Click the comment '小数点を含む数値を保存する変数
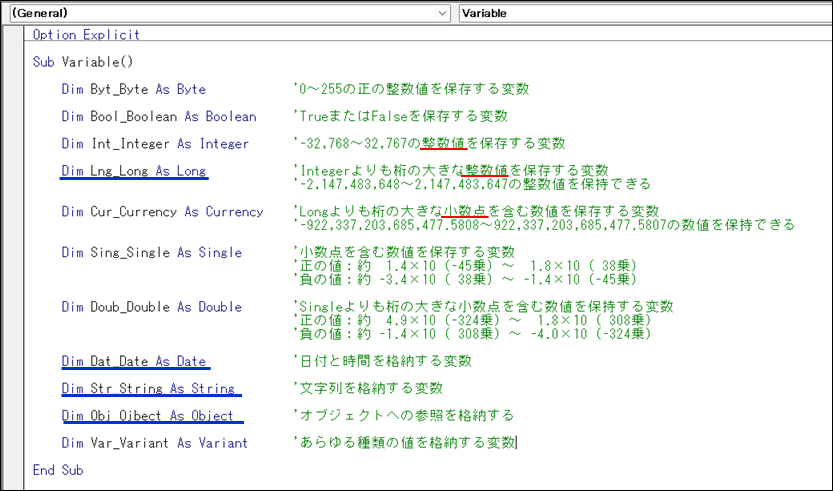The image size is (833, 491). click(x=404, y=252)
